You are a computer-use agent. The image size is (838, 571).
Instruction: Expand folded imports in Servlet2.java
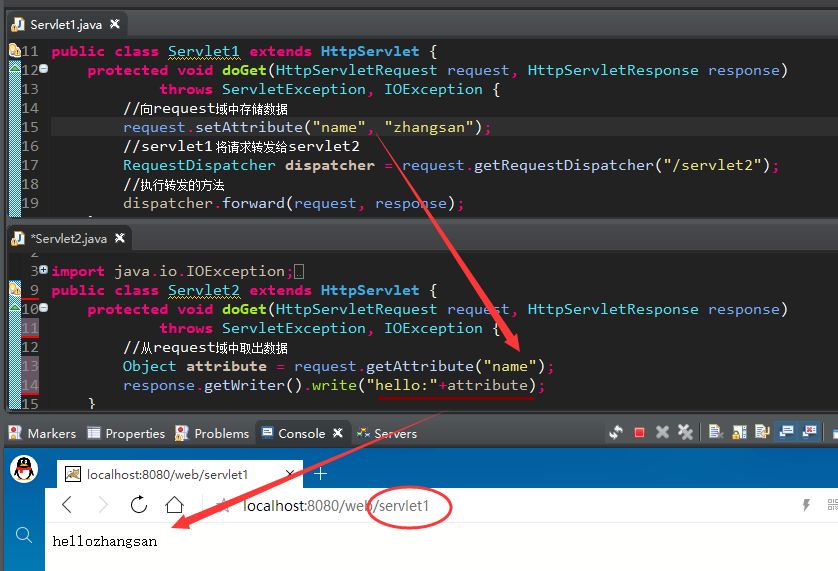(43, 271)
